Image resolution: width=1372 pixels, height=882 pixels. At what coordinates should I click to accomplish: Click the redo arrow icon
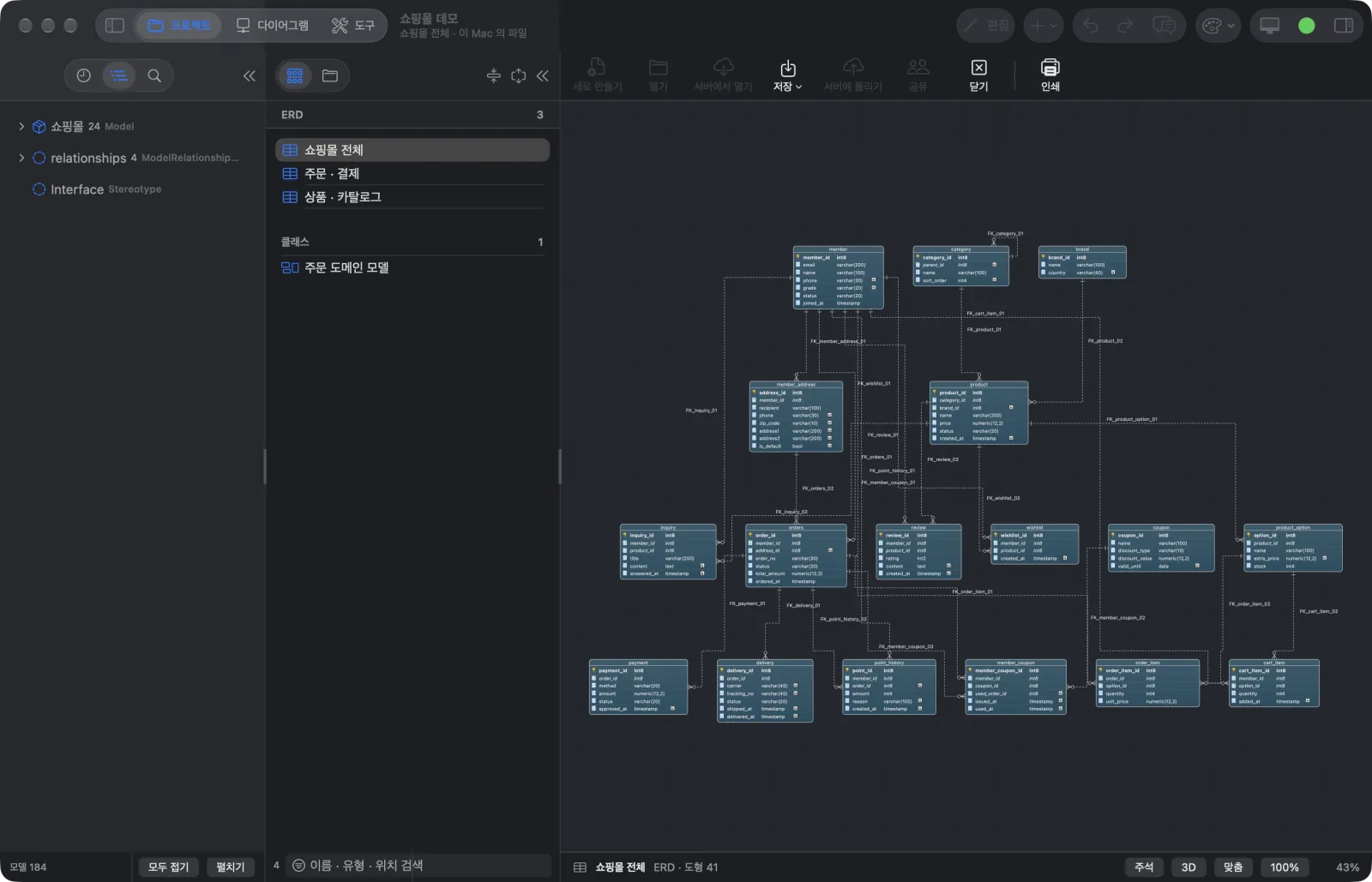pyautogui.click(x=1125, y=26)
